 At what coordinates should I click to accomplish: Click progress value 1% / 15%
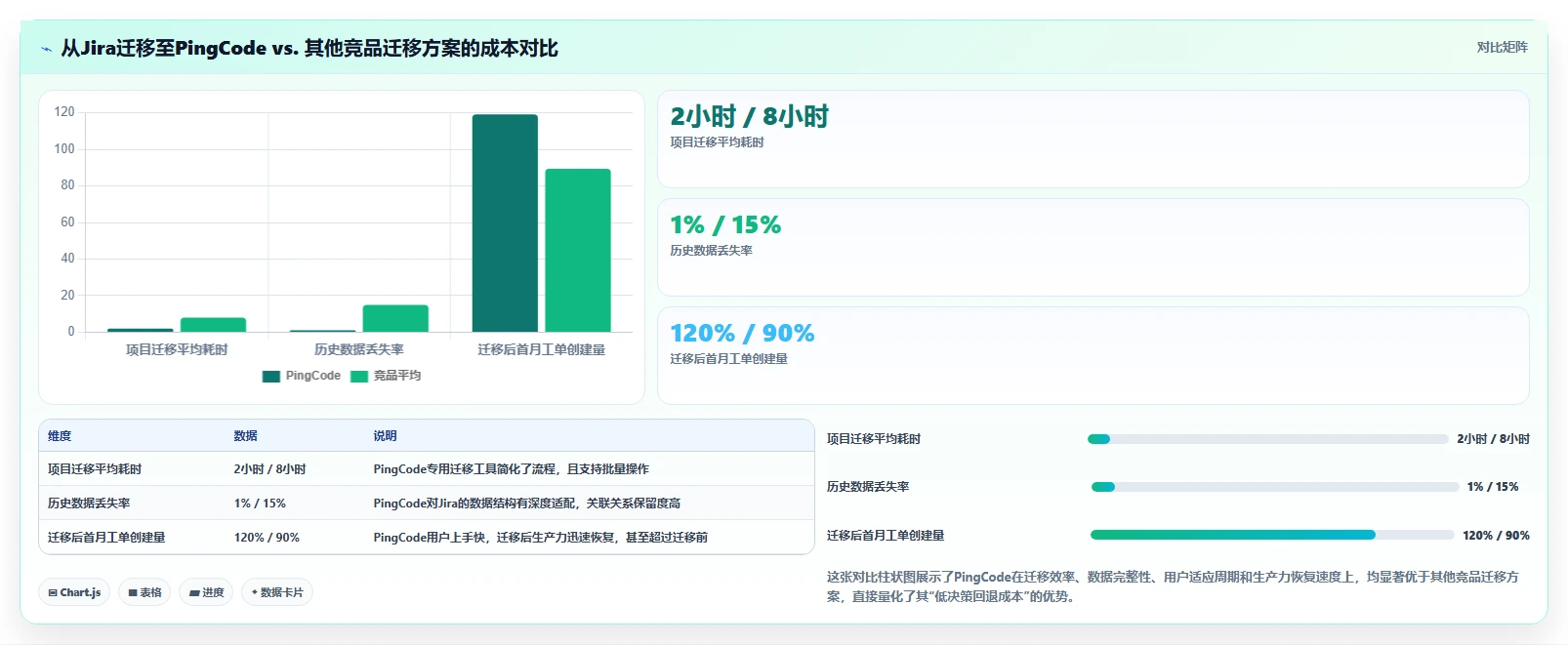[x=1493, y=487]
